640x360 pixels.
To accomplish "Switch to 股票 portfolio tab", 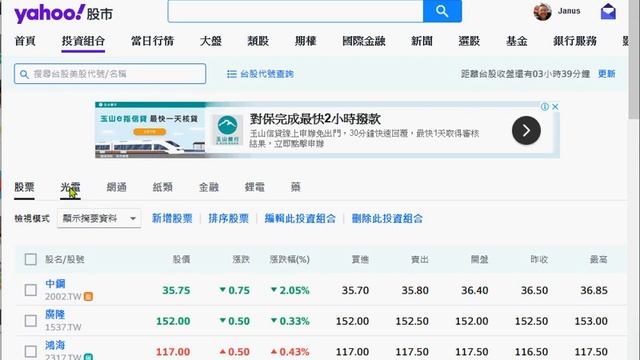I will (24, 187).
